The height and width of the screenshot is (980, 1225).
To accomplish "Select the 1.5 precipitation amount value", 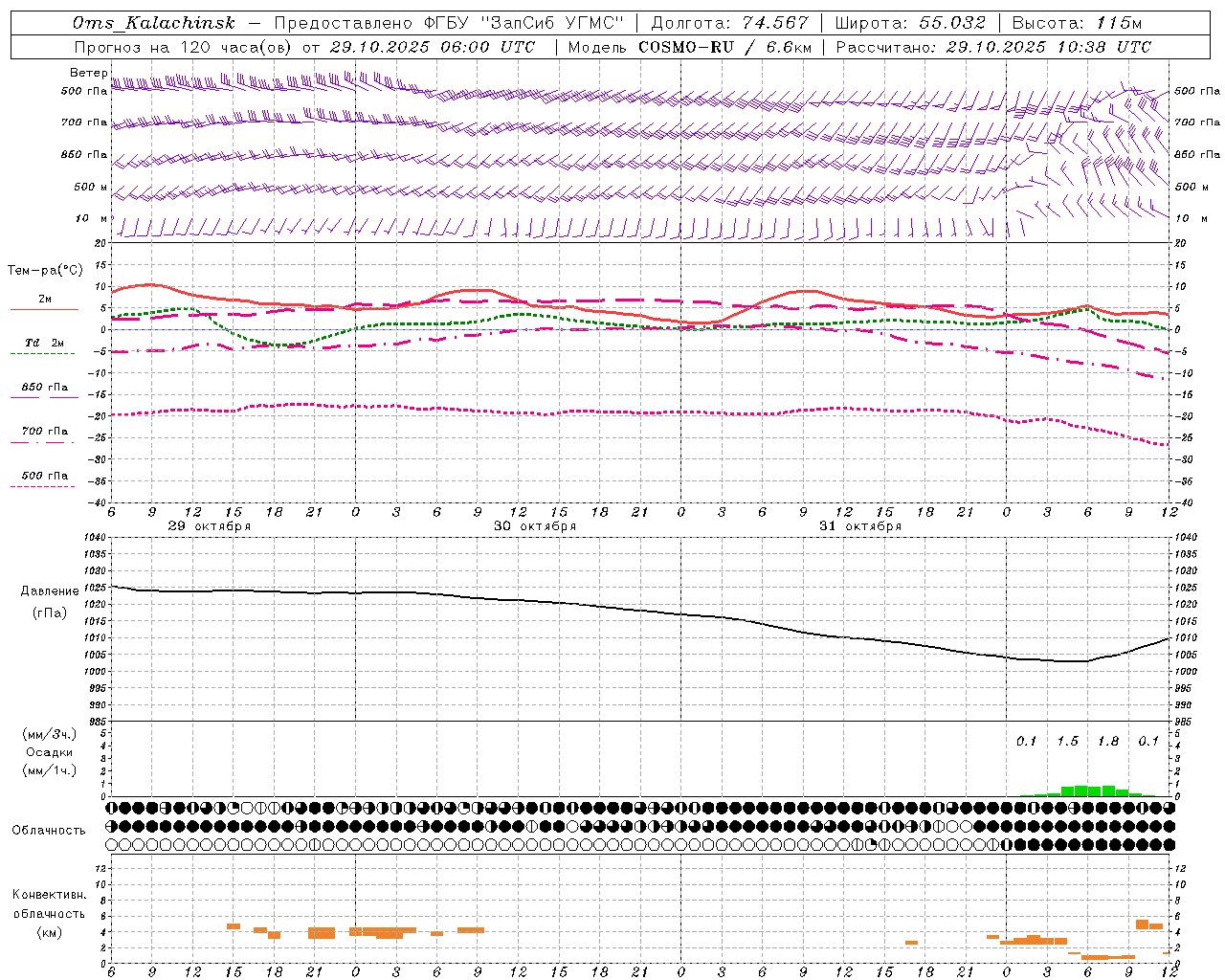I will [x=1067, y=741].
